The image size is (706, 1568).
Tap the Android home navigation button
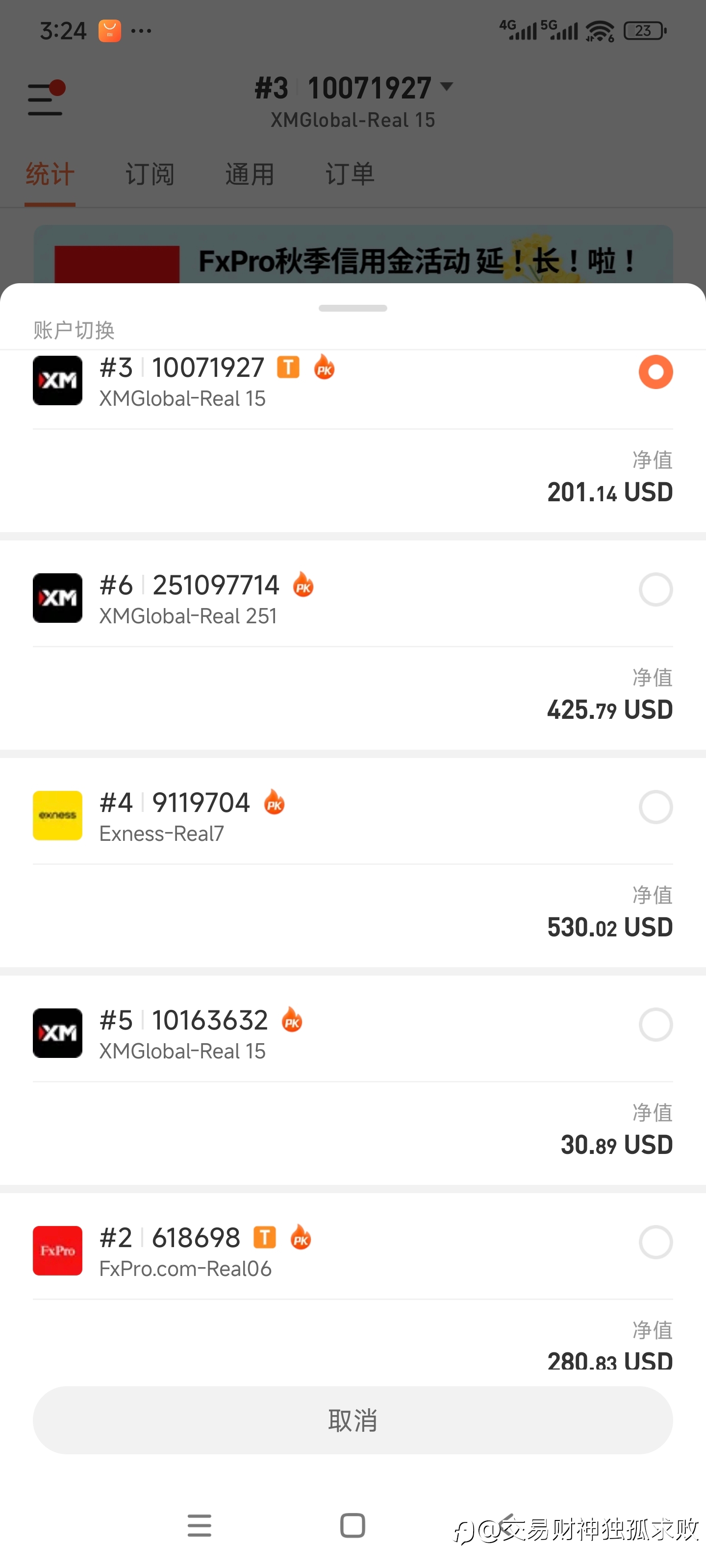pyautogui.click(x=353, y=1525)
